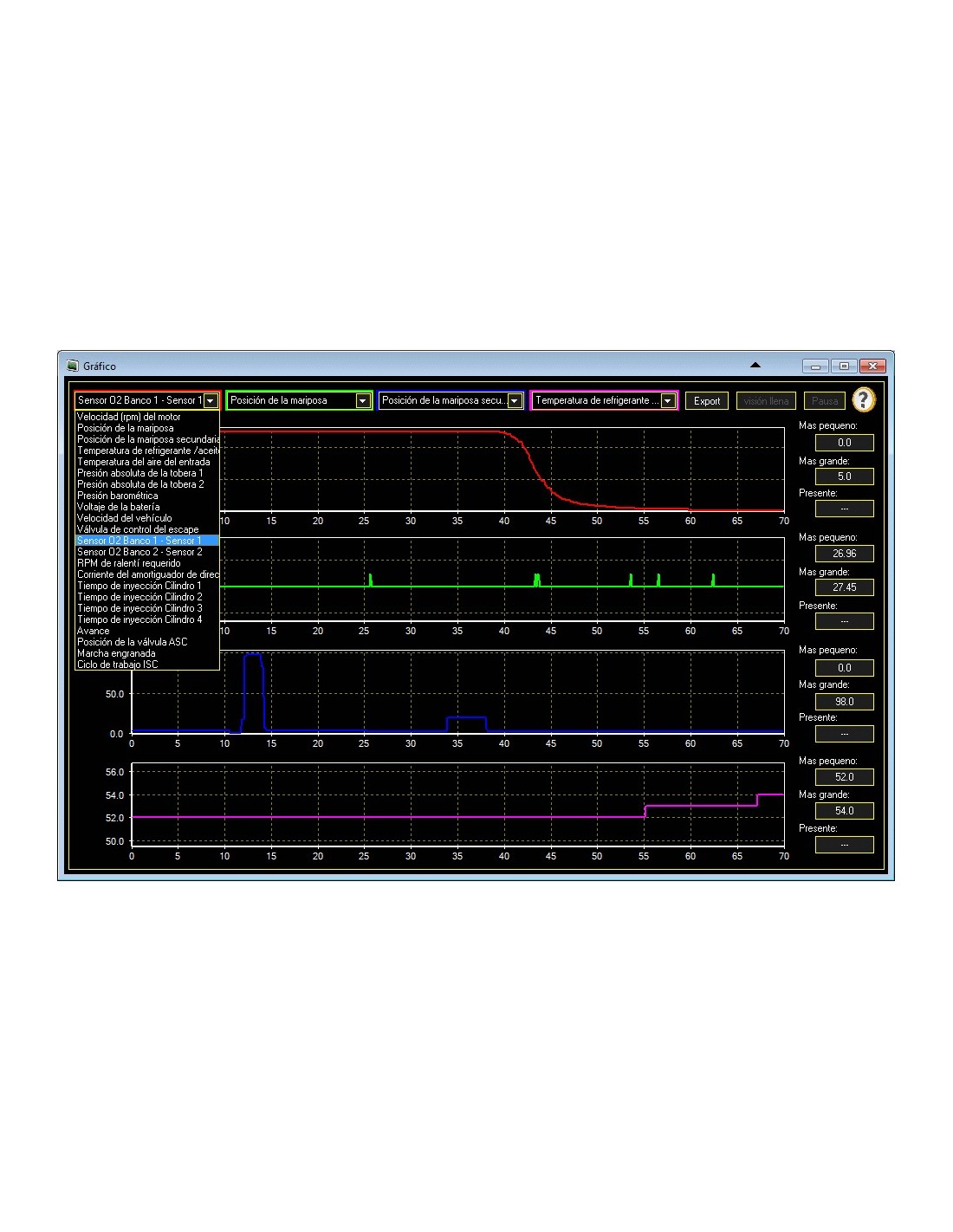The image size is (953, 1232).
Task: Click the Mas grande field showing 98.0
Action: pyautogui.click(x=844, y=702)
